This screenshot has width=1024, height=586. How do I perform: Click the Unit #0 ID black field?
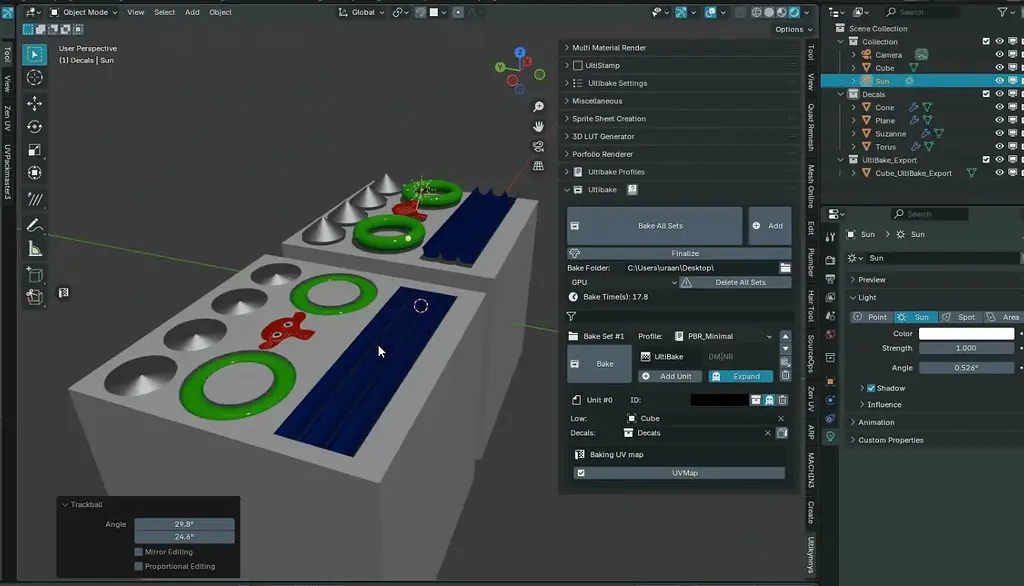[x=719, y=400]
